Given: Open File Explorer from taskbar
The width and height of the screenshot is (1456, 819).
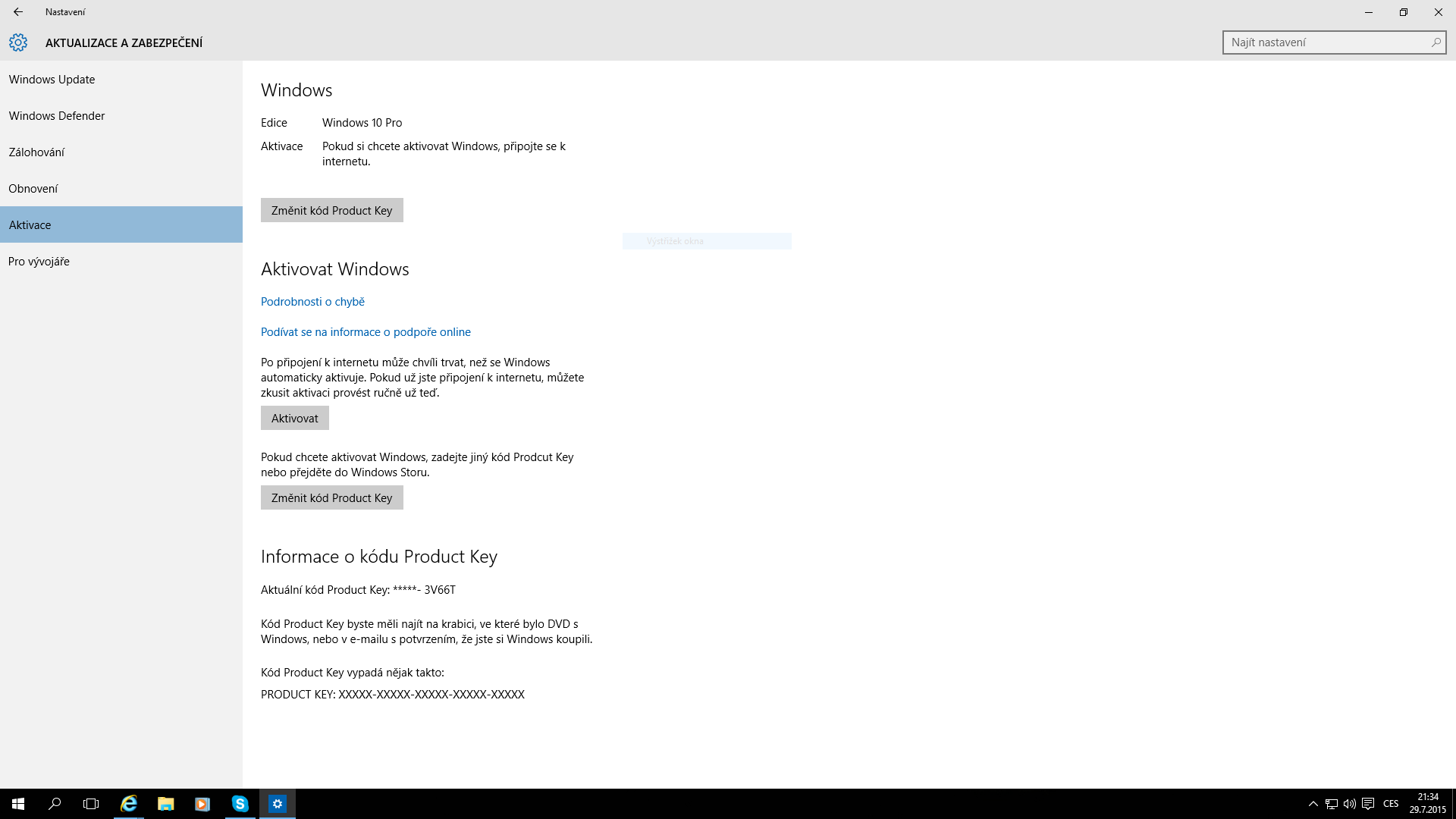Looking at the screenshot, I should point(165,804).
